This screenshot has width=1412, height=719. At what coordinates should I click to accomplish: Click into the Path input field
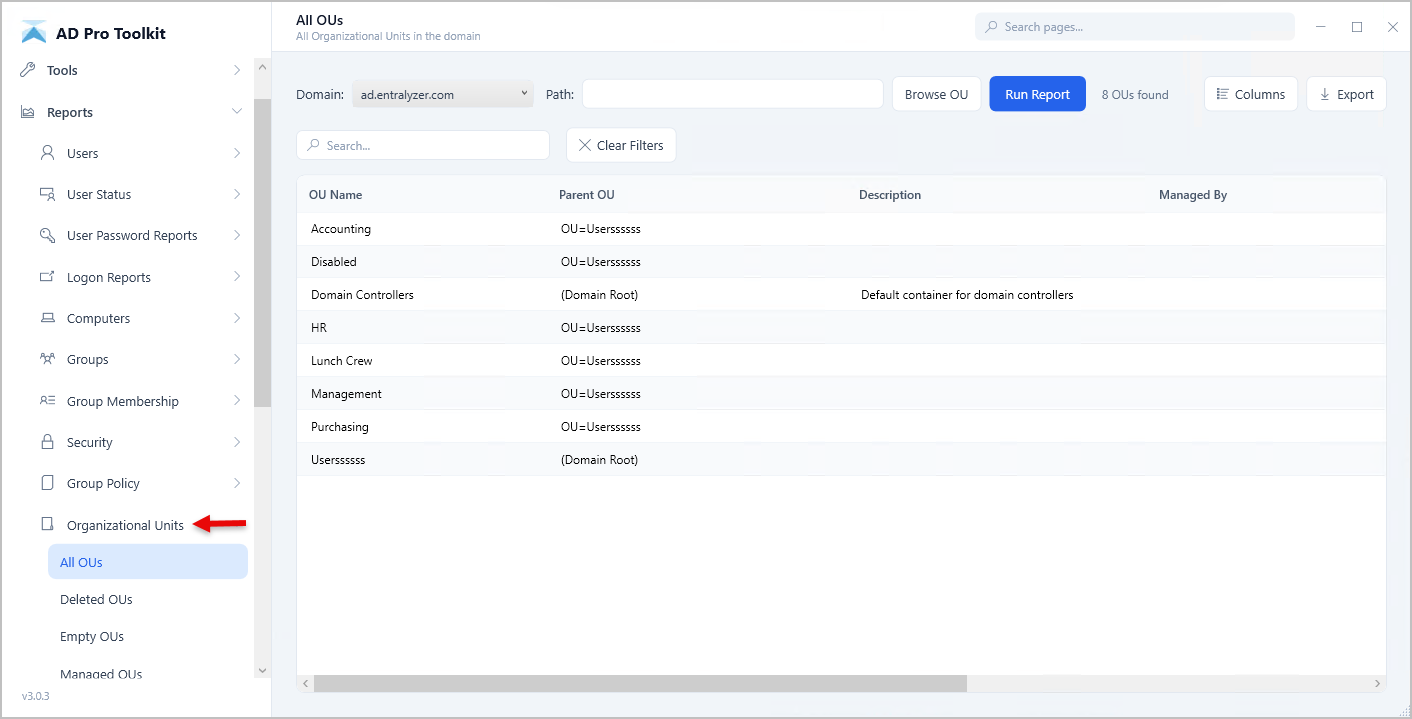[x=732, y=95]
